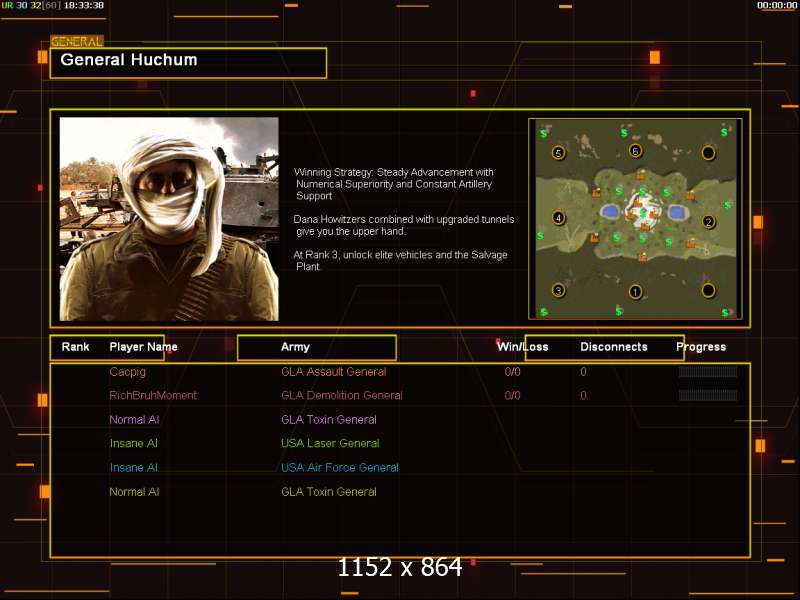Viewport: 800px width, 600px height.
Task: Click General Huchum's portrait image
Action: tap(169, 219)
